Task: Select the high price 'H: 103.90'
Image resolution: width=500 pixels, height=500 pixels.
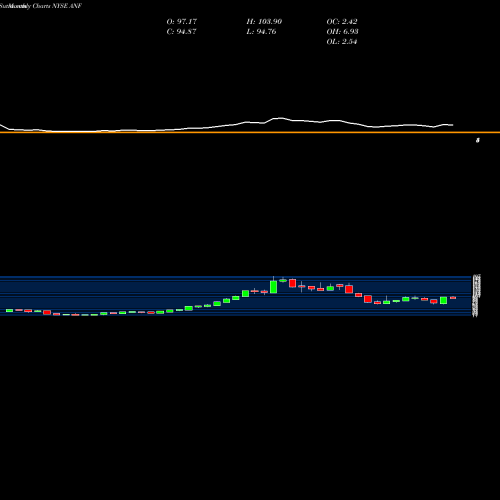Action: pyautogui.click(x=264, y=21)
